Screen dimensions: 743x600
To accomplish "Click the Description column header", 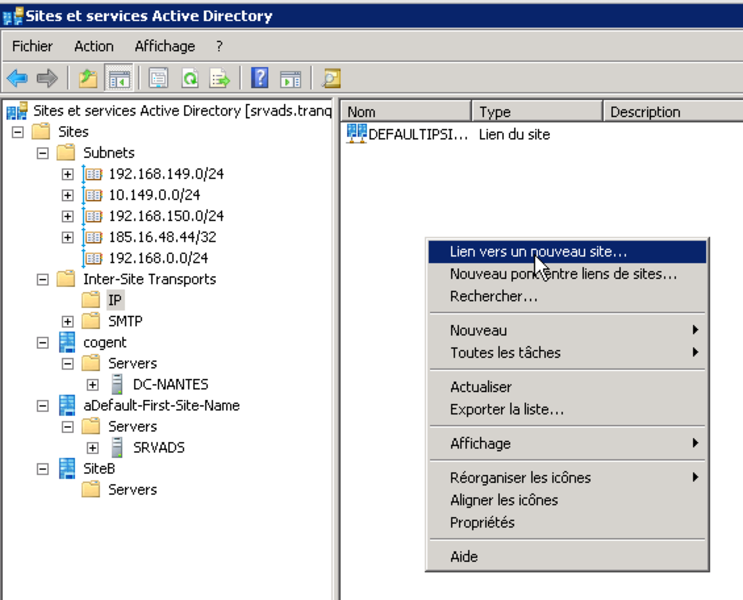I will pyautogui.click(x=673, y=112).
